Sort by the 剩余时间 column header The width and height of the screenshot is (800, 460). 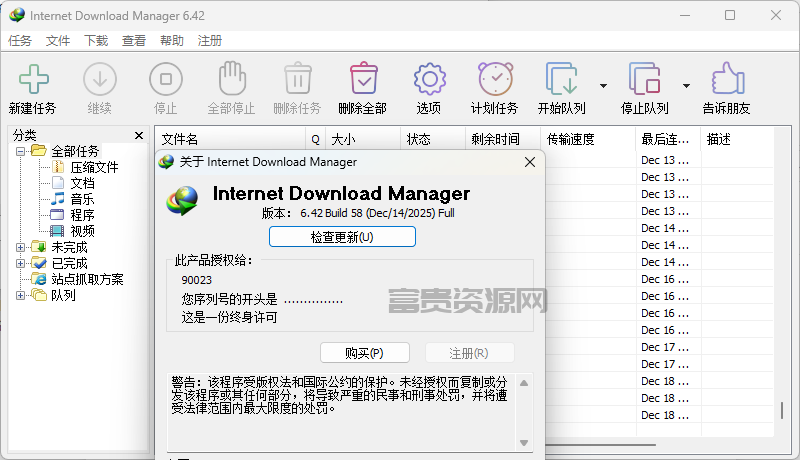click(x=503, y=139)
